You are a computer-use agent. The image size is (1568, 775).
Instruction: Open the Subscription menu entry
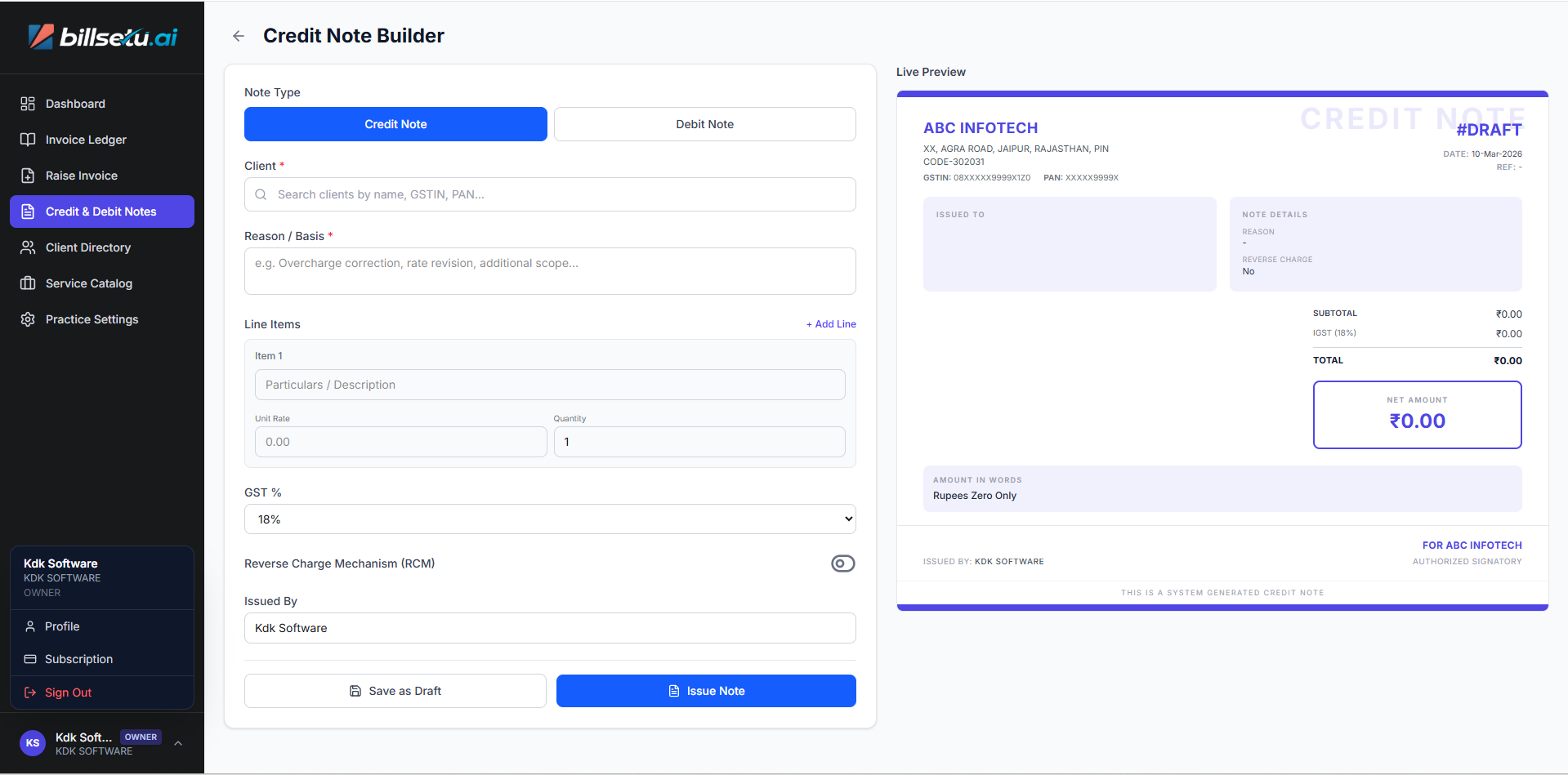tap(78, 659)
